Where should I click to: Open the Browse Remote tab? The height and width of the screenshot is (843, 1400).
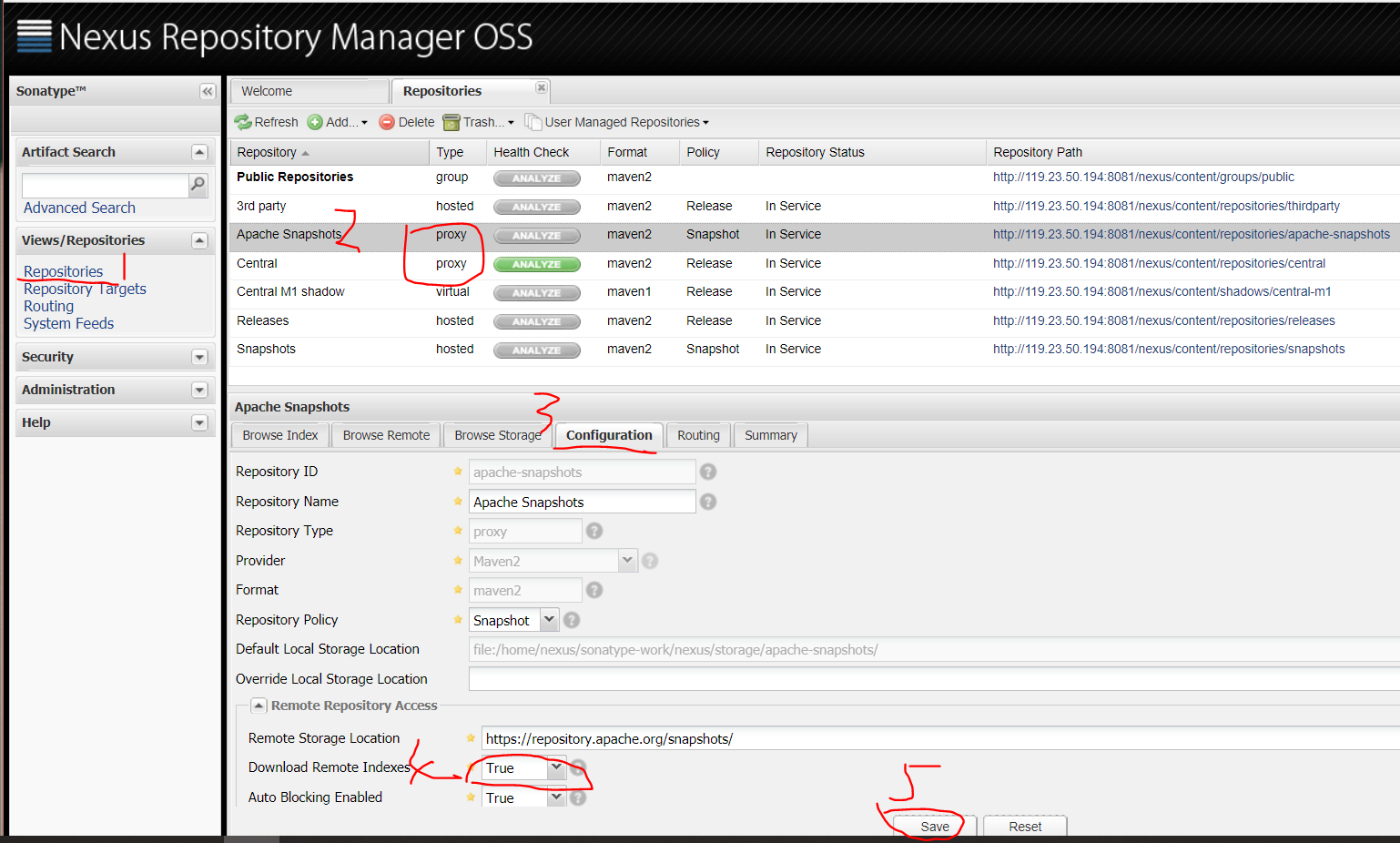tap(386, 435)
